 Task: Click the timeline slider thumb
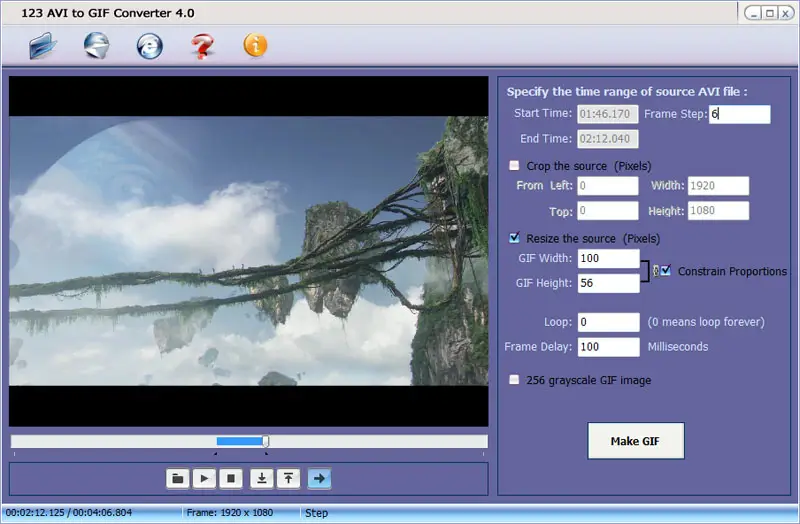click(266, 441)
